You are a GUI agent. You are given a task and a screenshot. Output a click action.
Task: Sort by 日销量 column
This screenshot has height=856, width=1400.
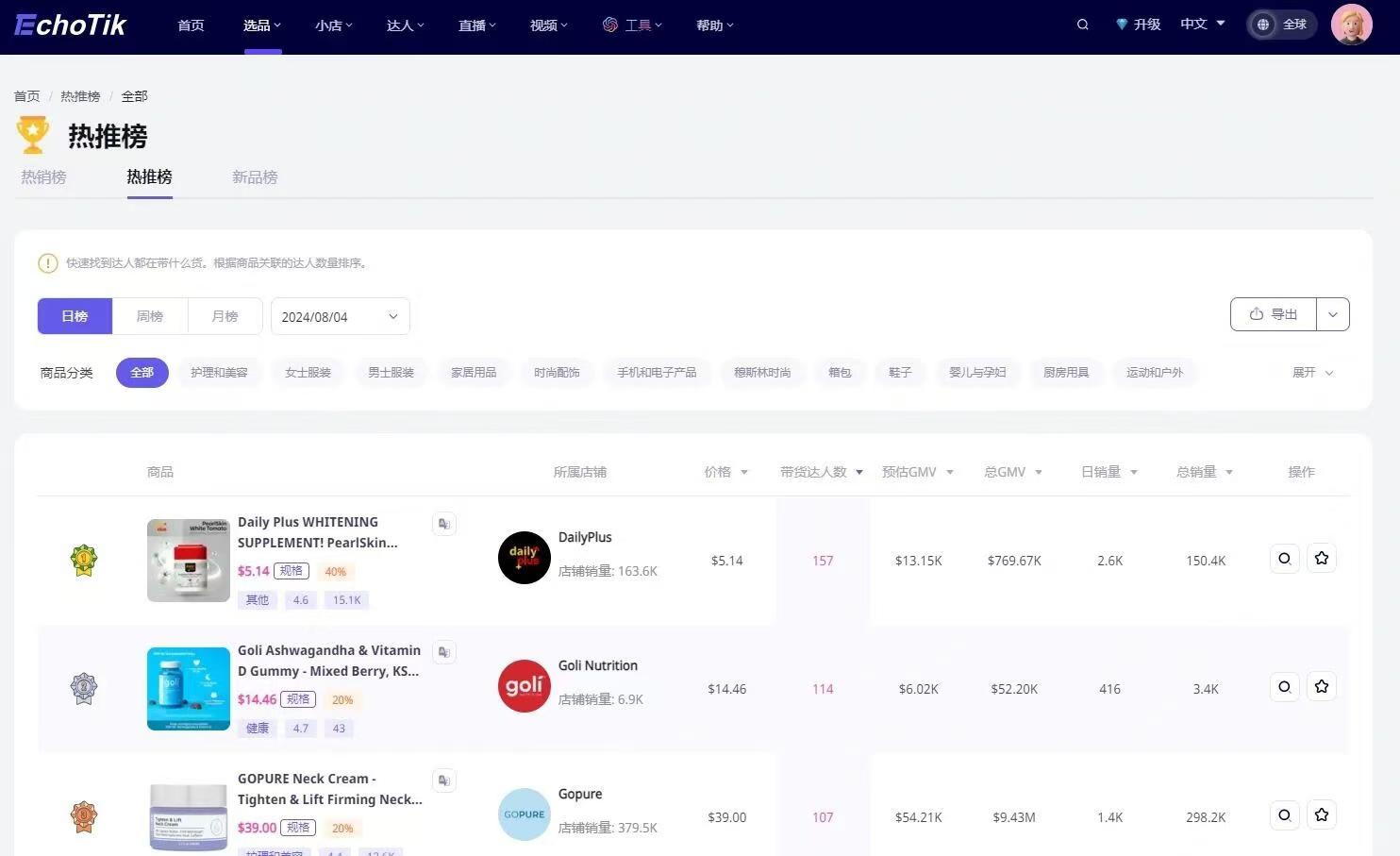(x=1109, y=472)
